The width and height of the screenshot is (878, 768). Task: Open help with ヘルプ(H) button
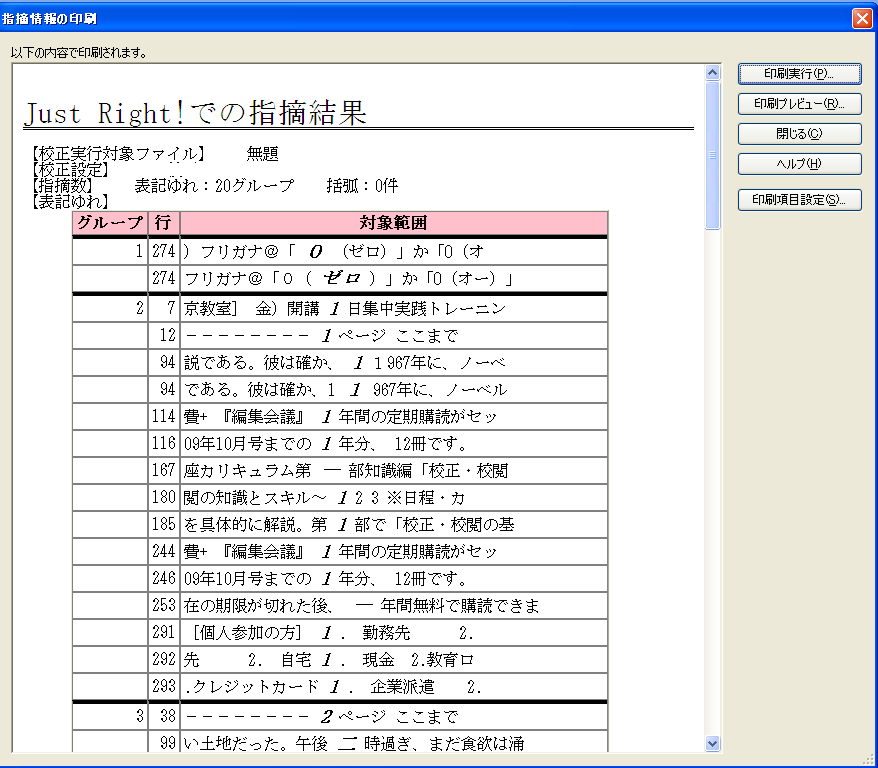(x=800, y=164)
